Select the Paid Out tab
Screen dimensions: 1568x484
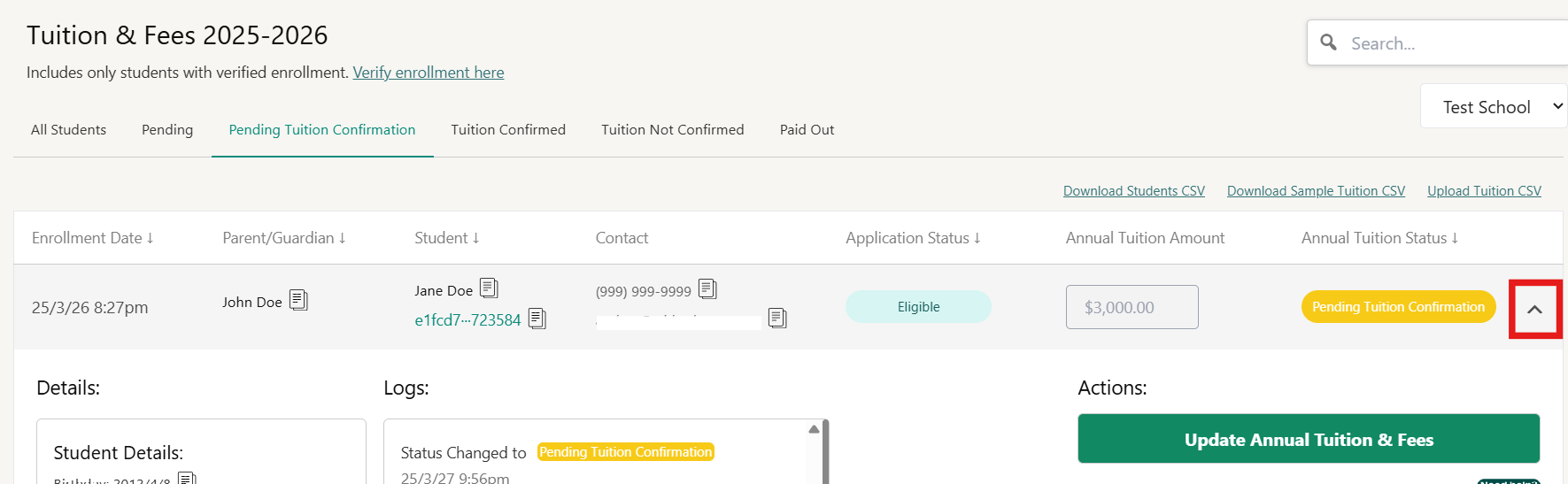(807, 130)
